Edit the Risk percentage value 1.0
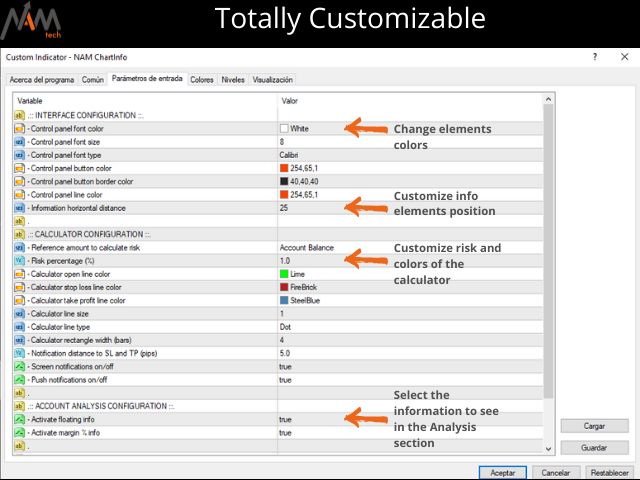 click(285, 261)
